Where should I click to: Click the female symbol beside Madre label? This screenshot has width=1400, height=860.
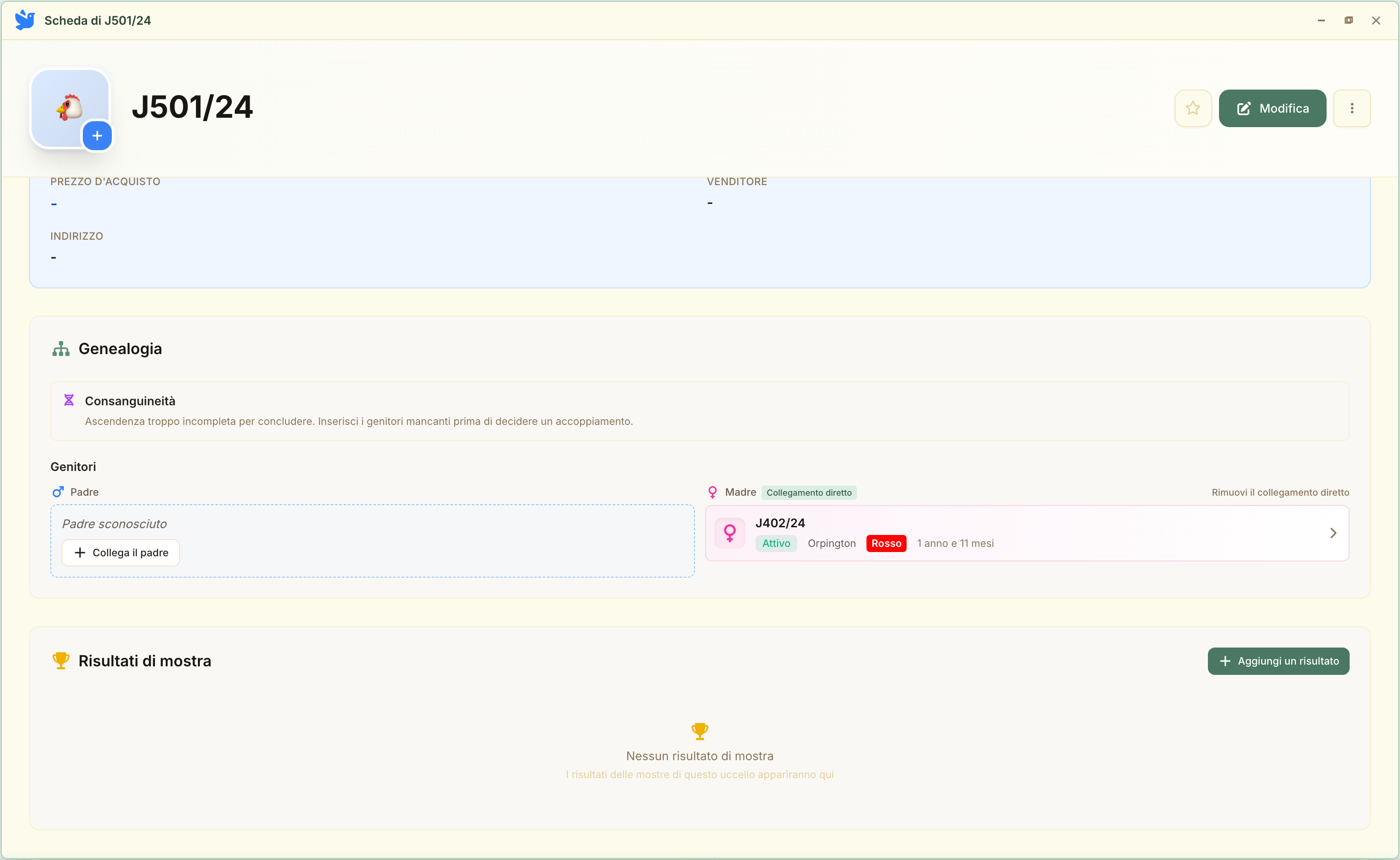tap(712, 492)
